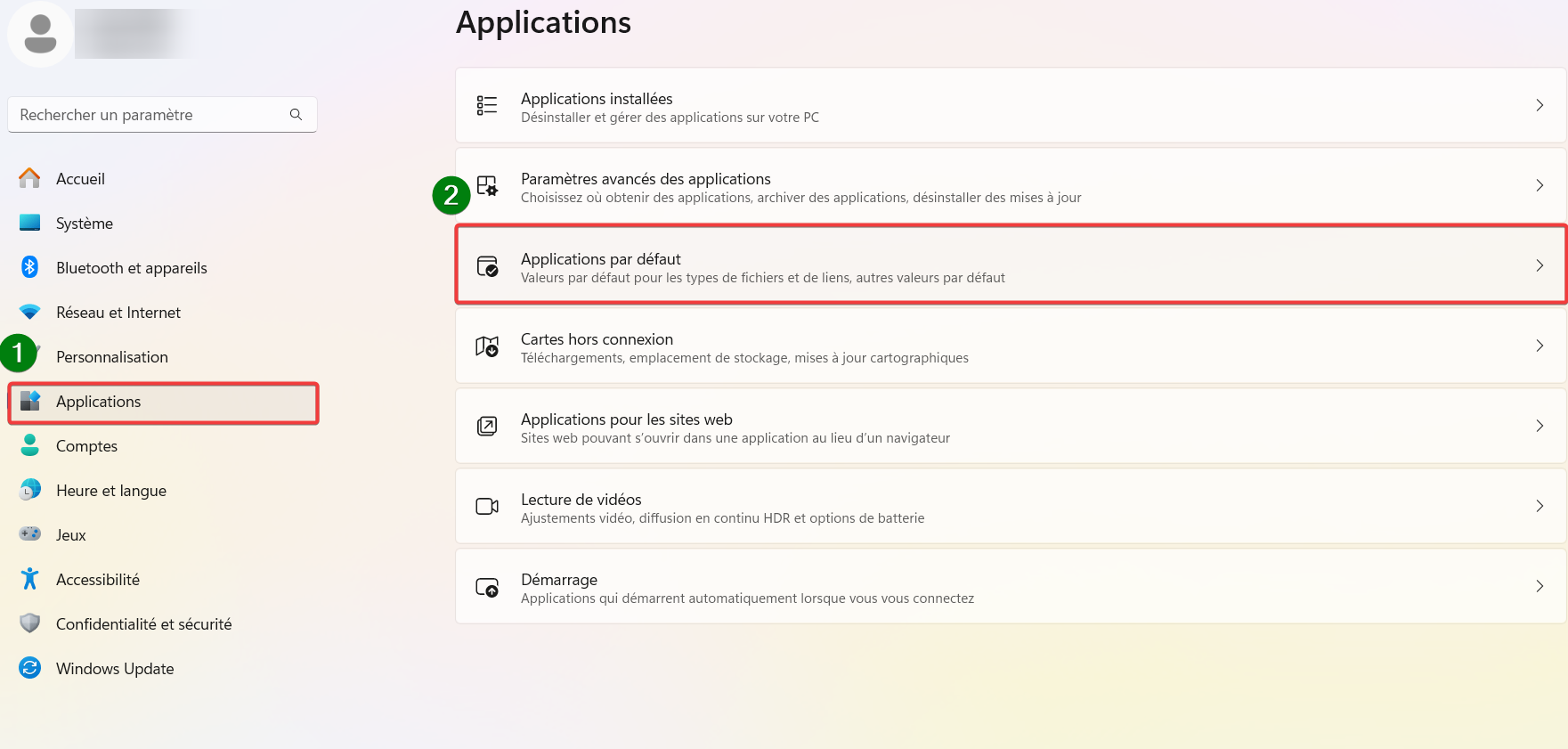Click the Windows Update icon
Viewport: 1568px width, 749px height.
[x=29, y=668]
